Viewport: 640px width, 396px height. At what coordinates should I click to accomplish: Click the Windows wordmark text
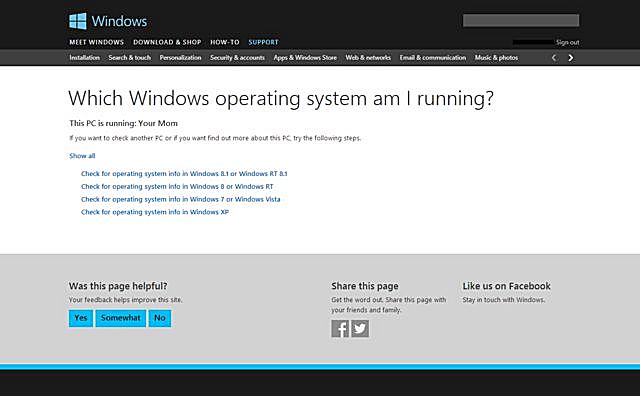[x=119, y=21]
